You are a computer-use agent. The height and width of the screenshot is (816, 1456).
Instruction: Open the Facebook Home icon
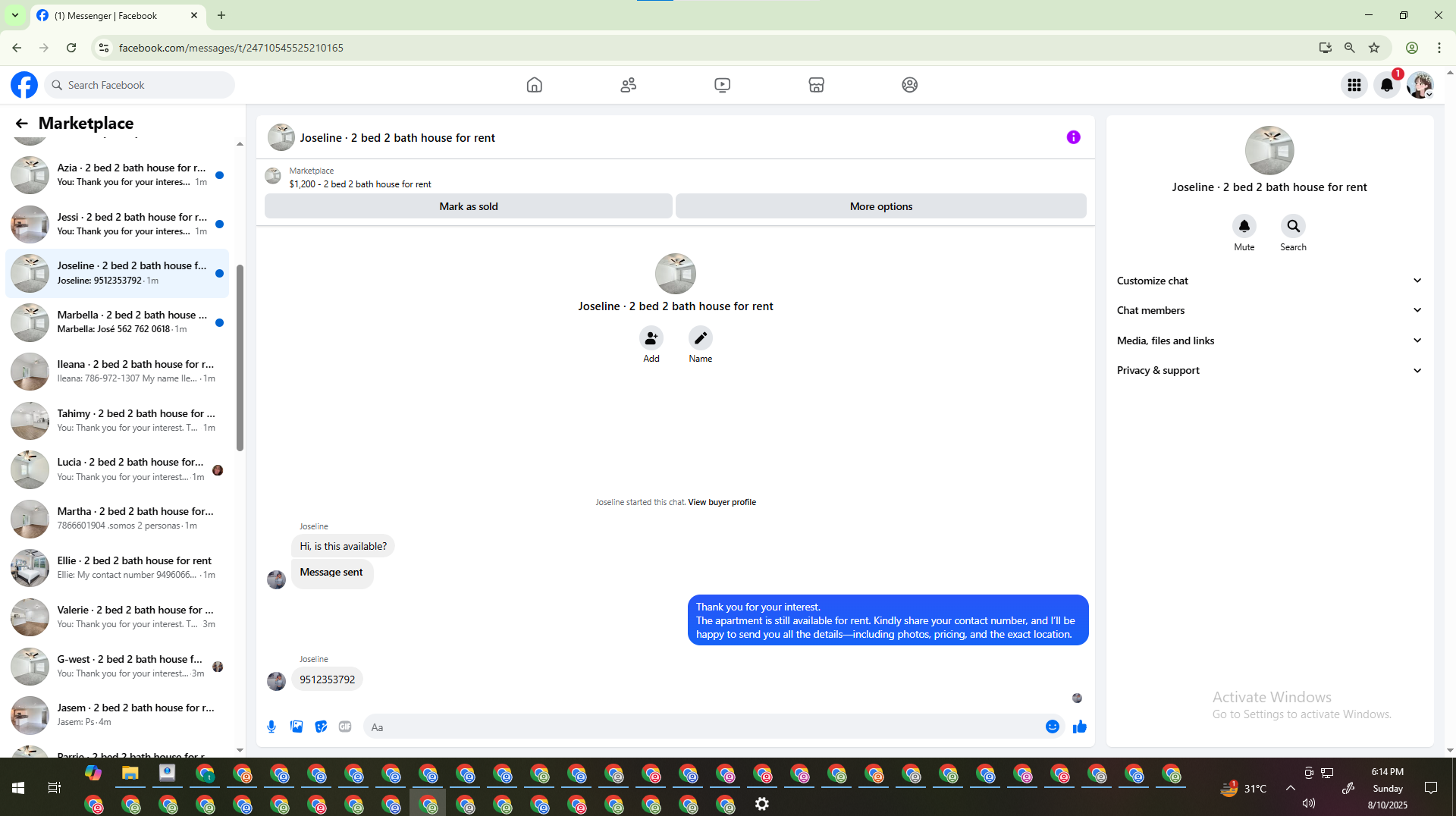click(535, 85)
